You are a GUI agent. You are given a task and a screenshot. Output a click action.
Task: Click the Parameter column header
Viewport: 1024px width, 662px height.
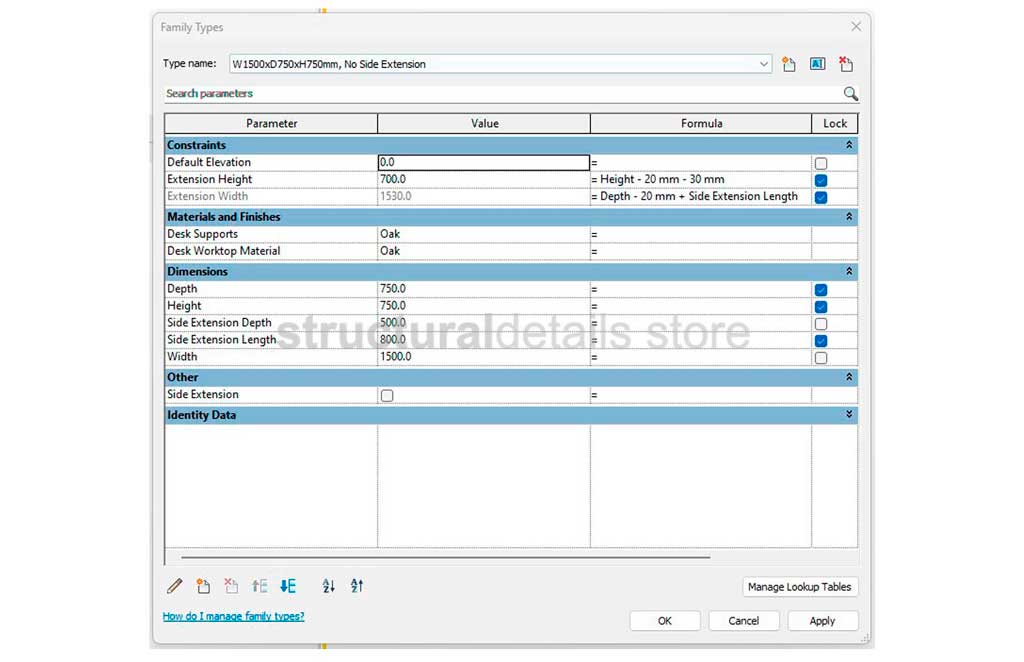(271, 123)
